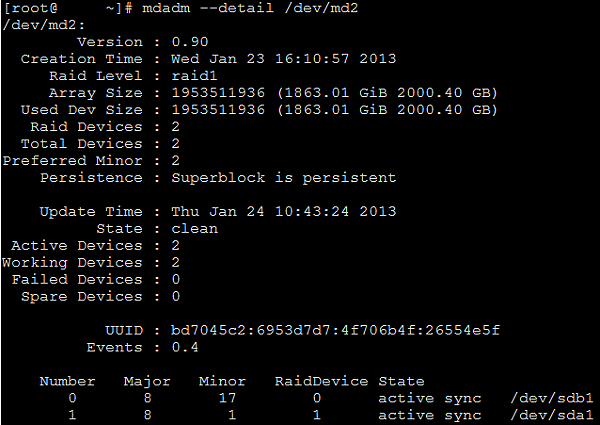Click the Preferred Minor label
The width and height of the screenshot is (600, 425).
(x=72, y=161)
